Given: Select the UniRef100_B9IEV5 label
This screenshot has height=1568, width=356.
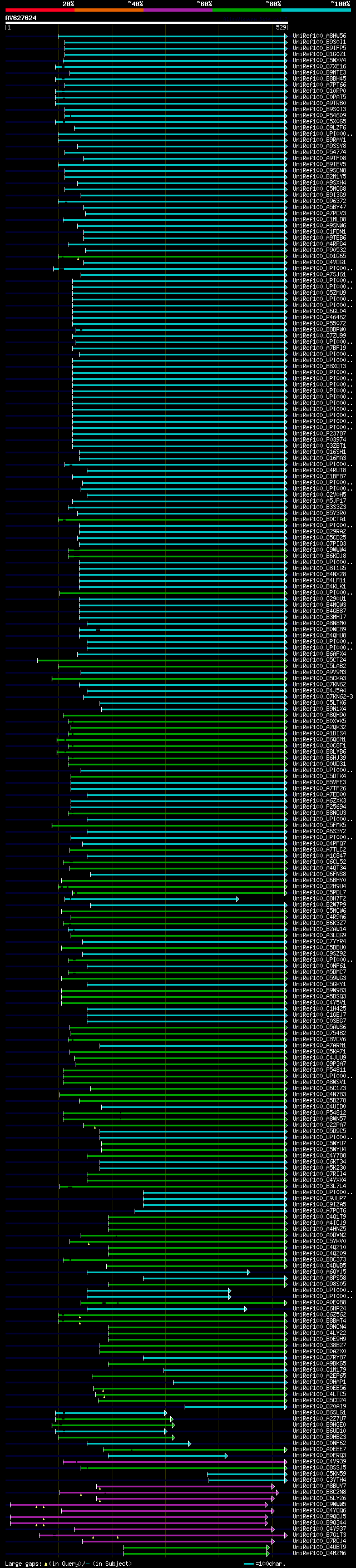Looking at the screenshot, I should click(x=319, y=164).
